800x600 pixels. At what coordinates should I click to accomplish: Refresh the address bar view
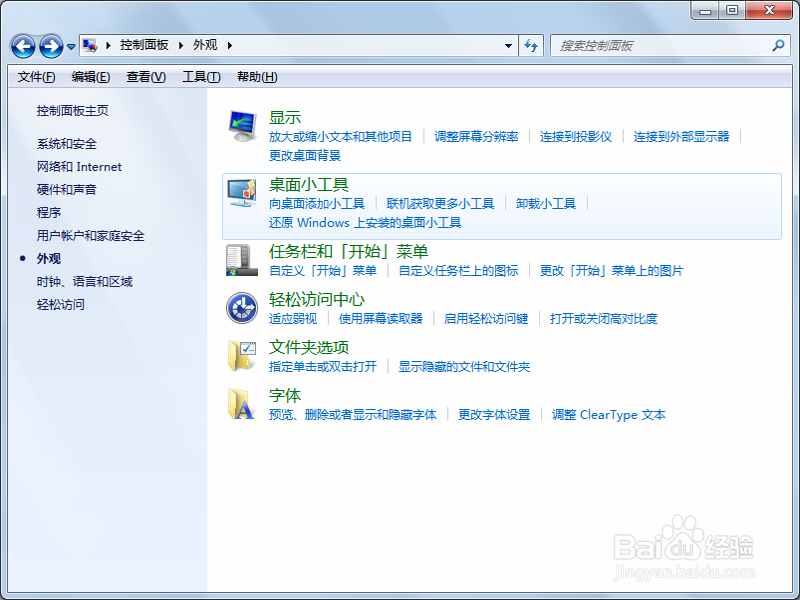tap(531, 46)
